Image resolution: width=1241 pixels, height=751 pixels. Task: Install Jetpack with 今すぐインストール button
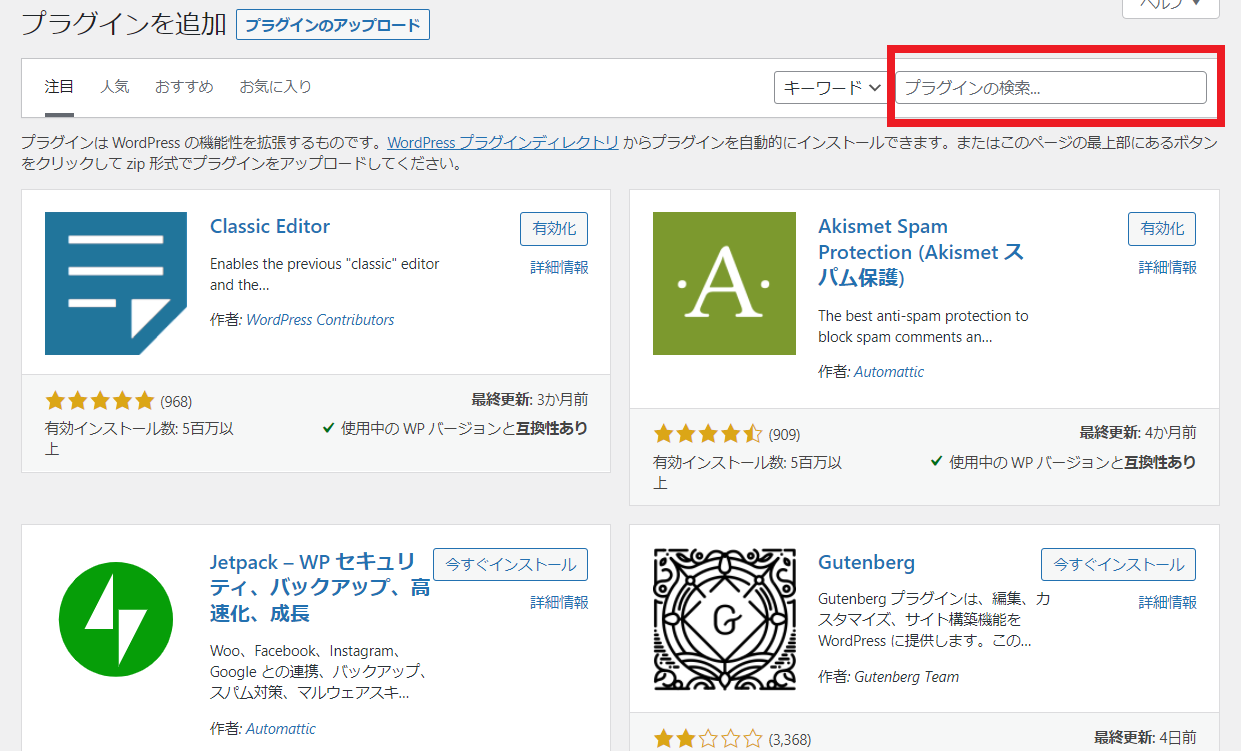510,565
